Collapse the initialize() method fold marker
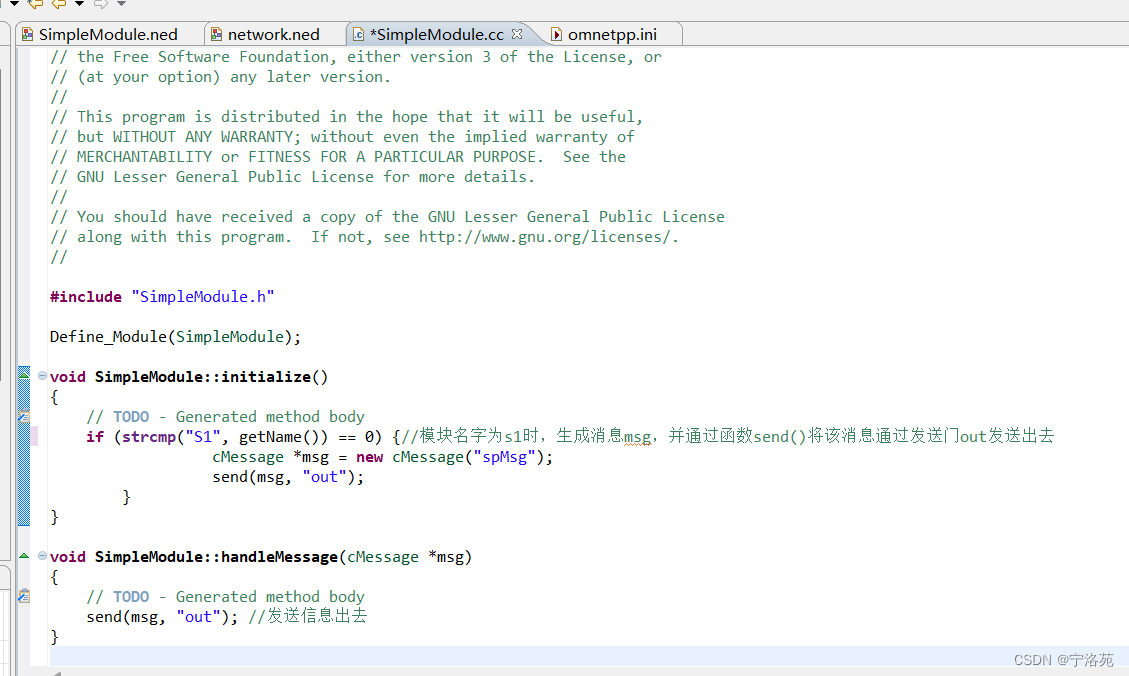 [41, 376]
